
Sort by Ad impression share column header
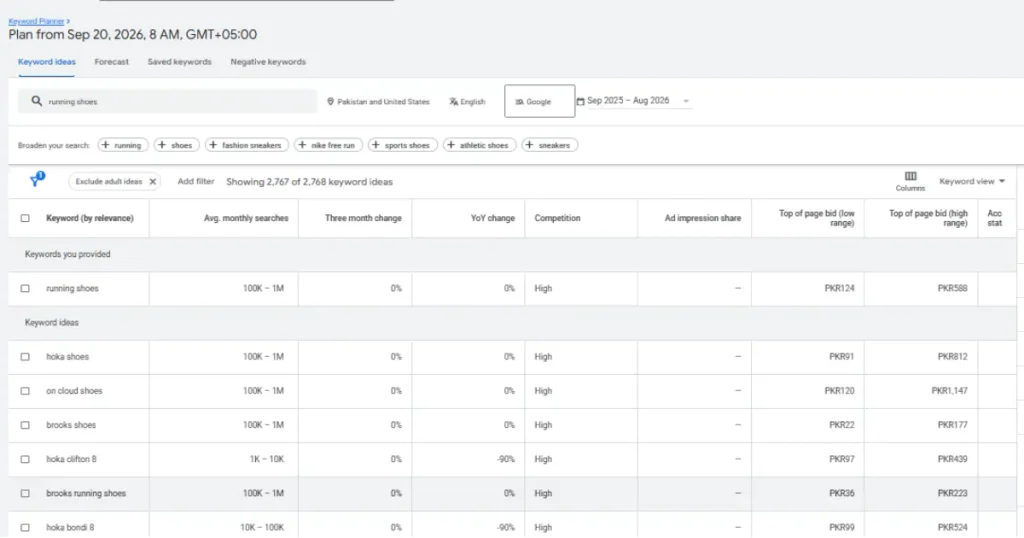703,218
